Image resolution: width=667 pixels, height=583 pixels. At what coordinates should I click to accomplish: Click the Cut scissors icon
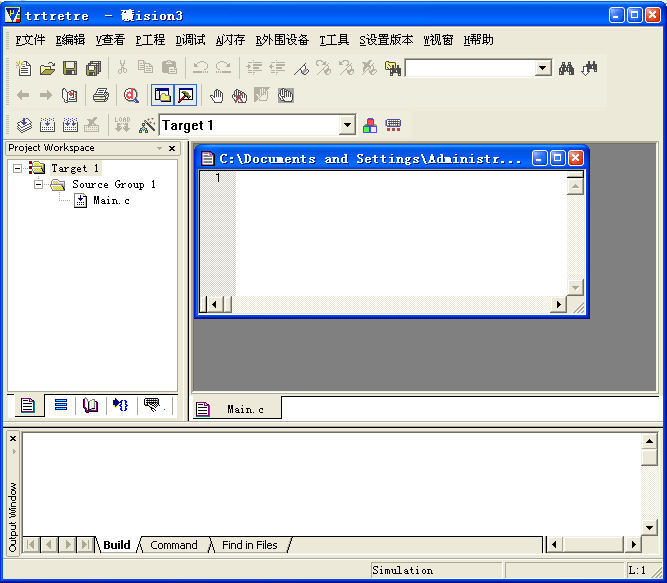123,67
